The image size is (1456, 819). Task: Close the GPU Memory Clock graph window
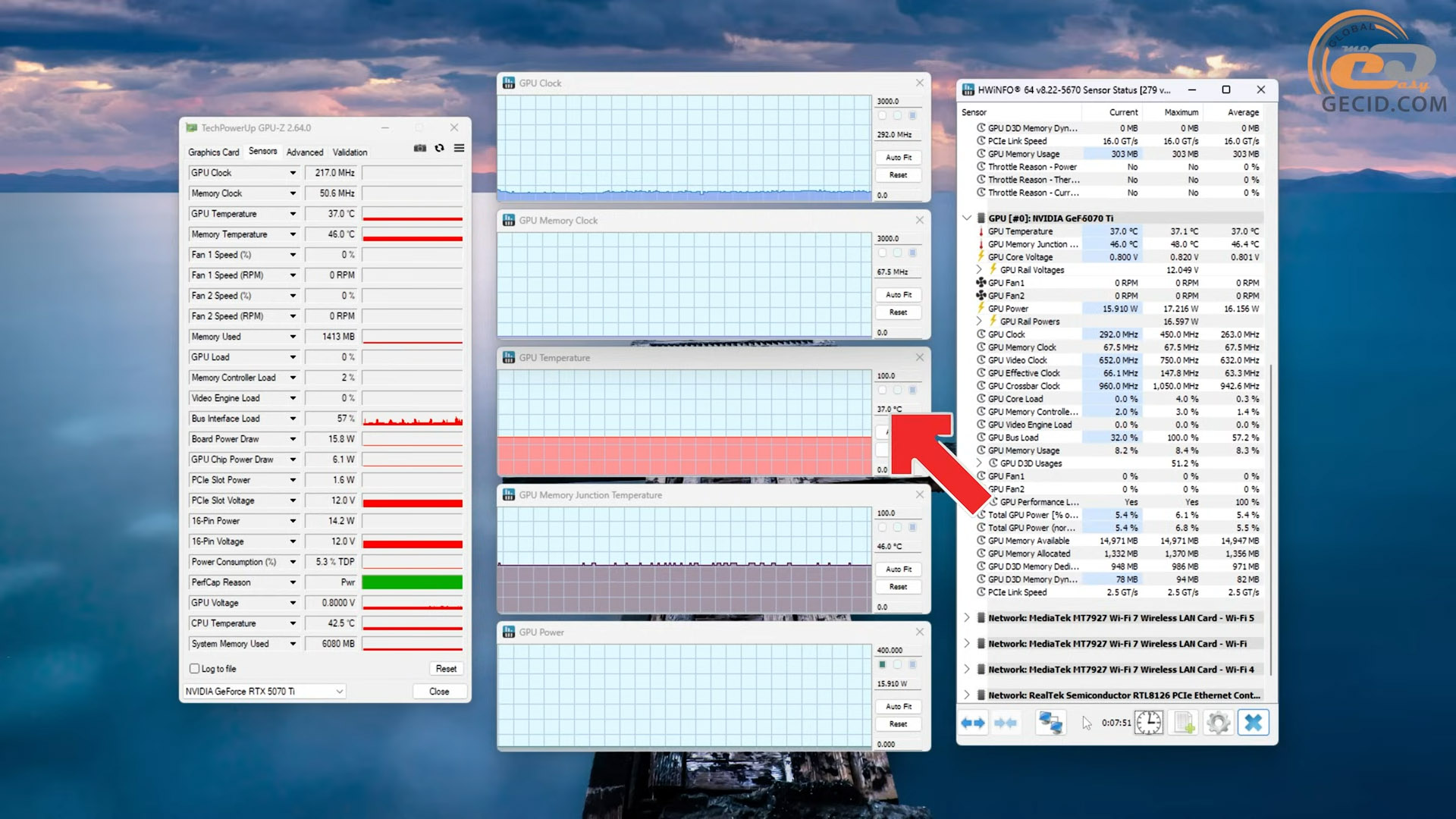(x=920, y=220)
